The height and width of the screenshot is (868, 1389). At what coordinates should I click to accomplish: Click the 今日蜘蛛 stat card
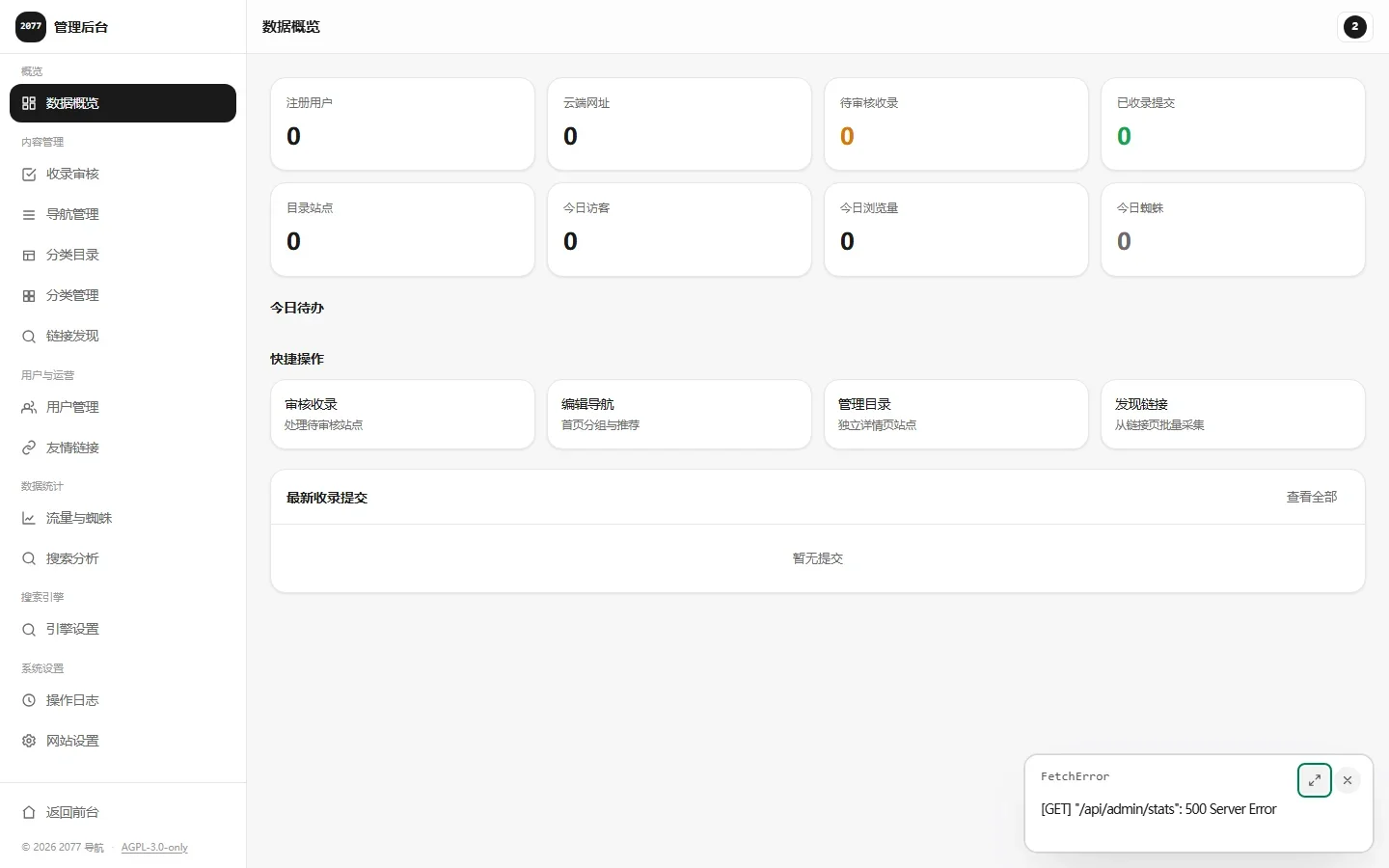(1233, 230)
